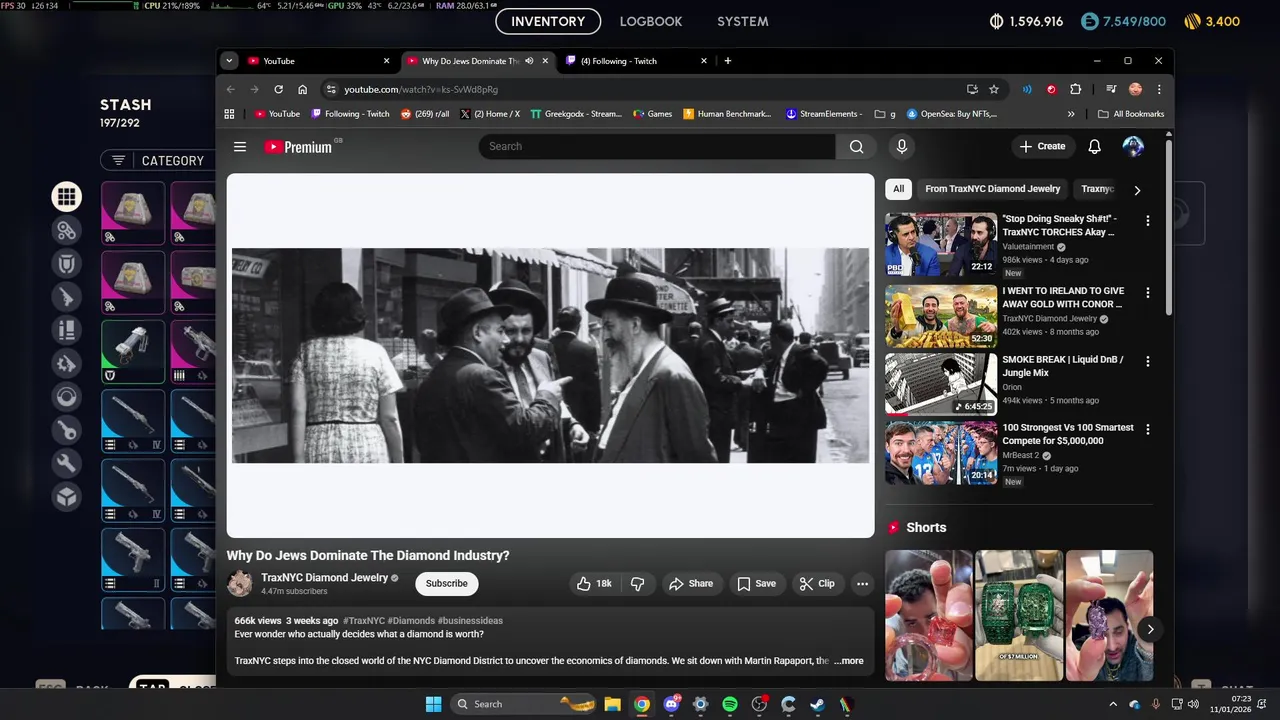
Task: Select the all-items grid filter in stash
Action: [66, 197]
